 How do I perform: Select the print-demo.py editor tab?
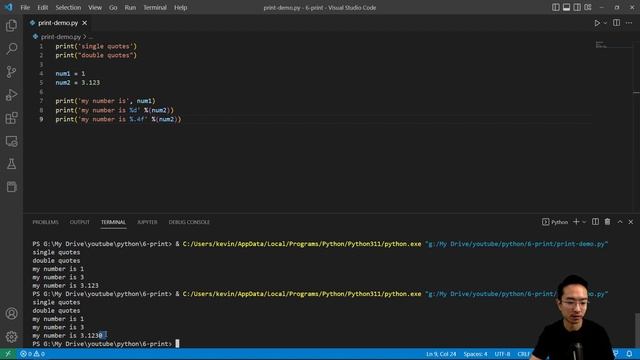(x=58, y=23)
